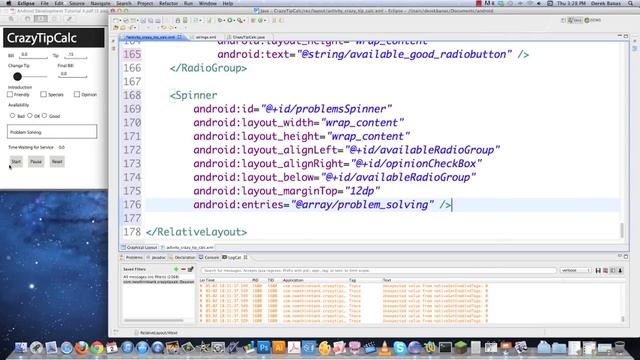
Task: Check the Opinion checkbox
Action: (x=77, y=94)
